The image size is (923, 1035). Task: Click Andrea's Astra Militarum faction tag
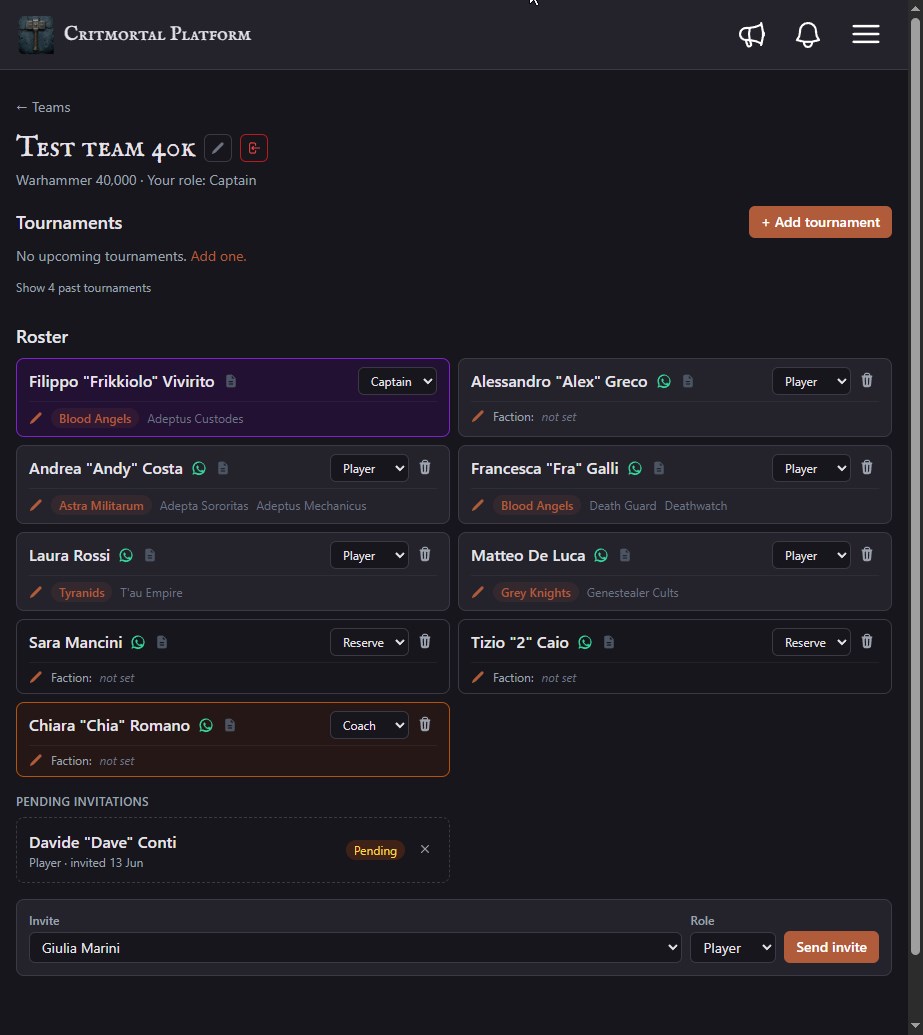101,506
